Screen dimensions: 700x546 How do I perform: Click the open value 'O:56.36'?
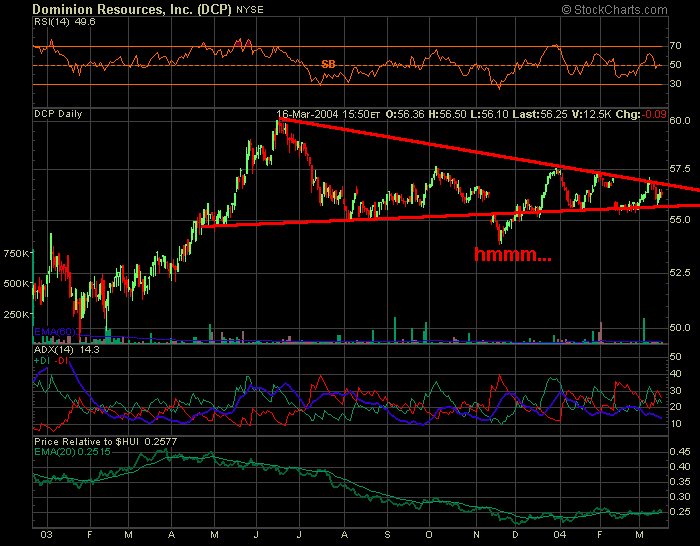[405, 114]
